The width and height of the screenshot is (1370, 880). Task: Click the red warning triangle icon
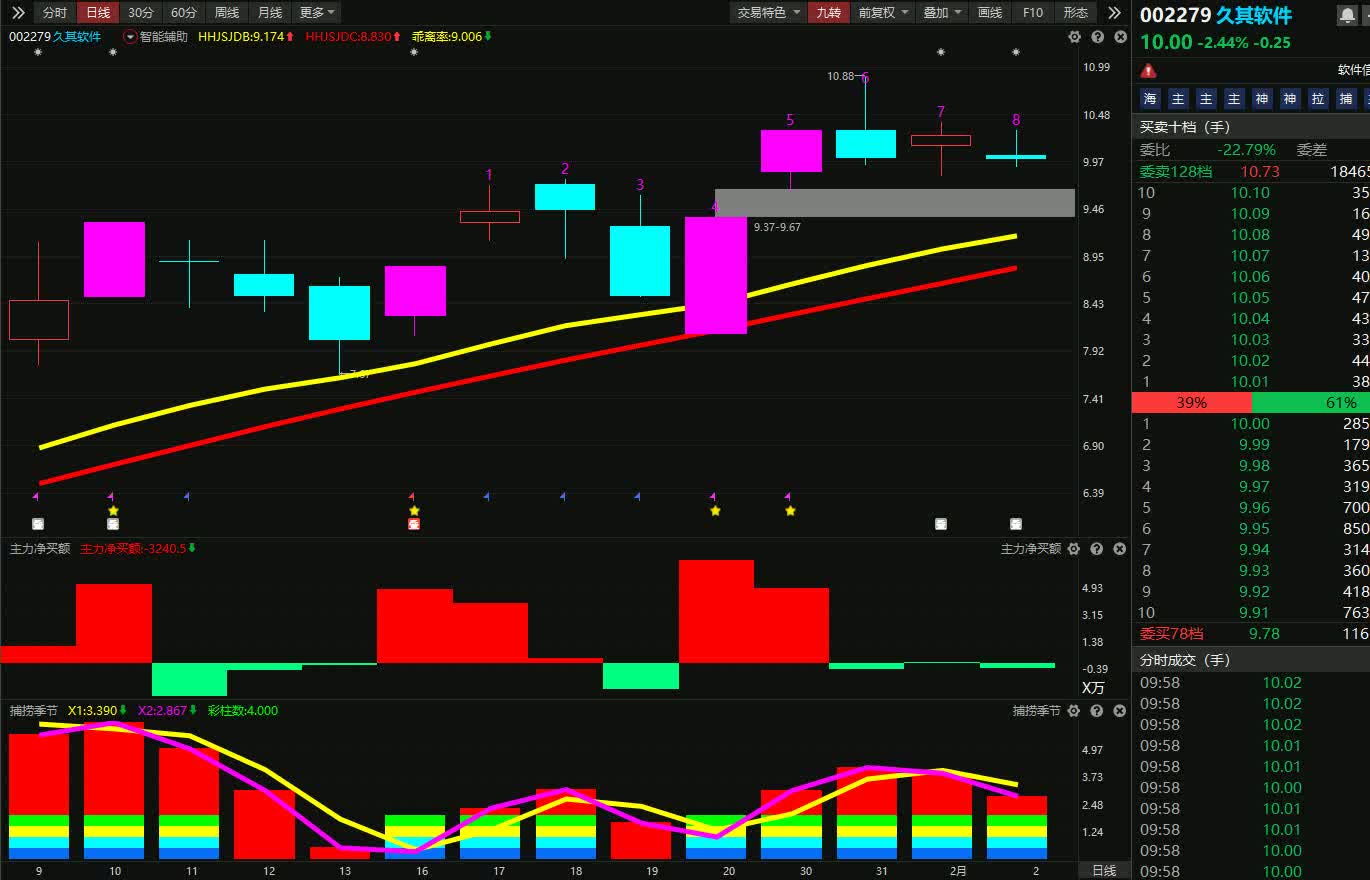pos(1148,70)
